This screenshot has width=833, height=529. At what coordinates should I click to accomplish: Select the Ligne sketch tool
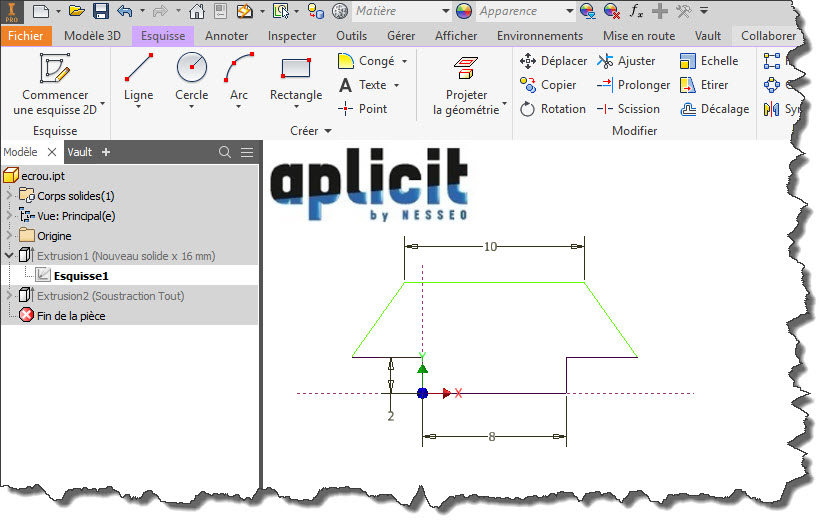138,70
